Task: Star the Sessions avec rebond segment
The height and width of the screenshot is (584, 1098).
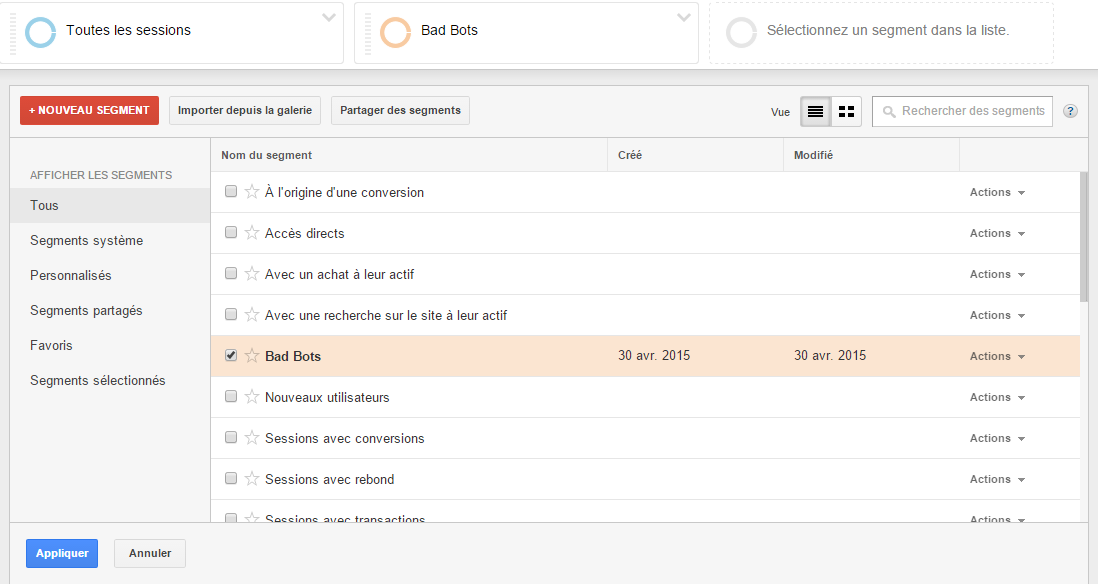Action: point(252,478)
